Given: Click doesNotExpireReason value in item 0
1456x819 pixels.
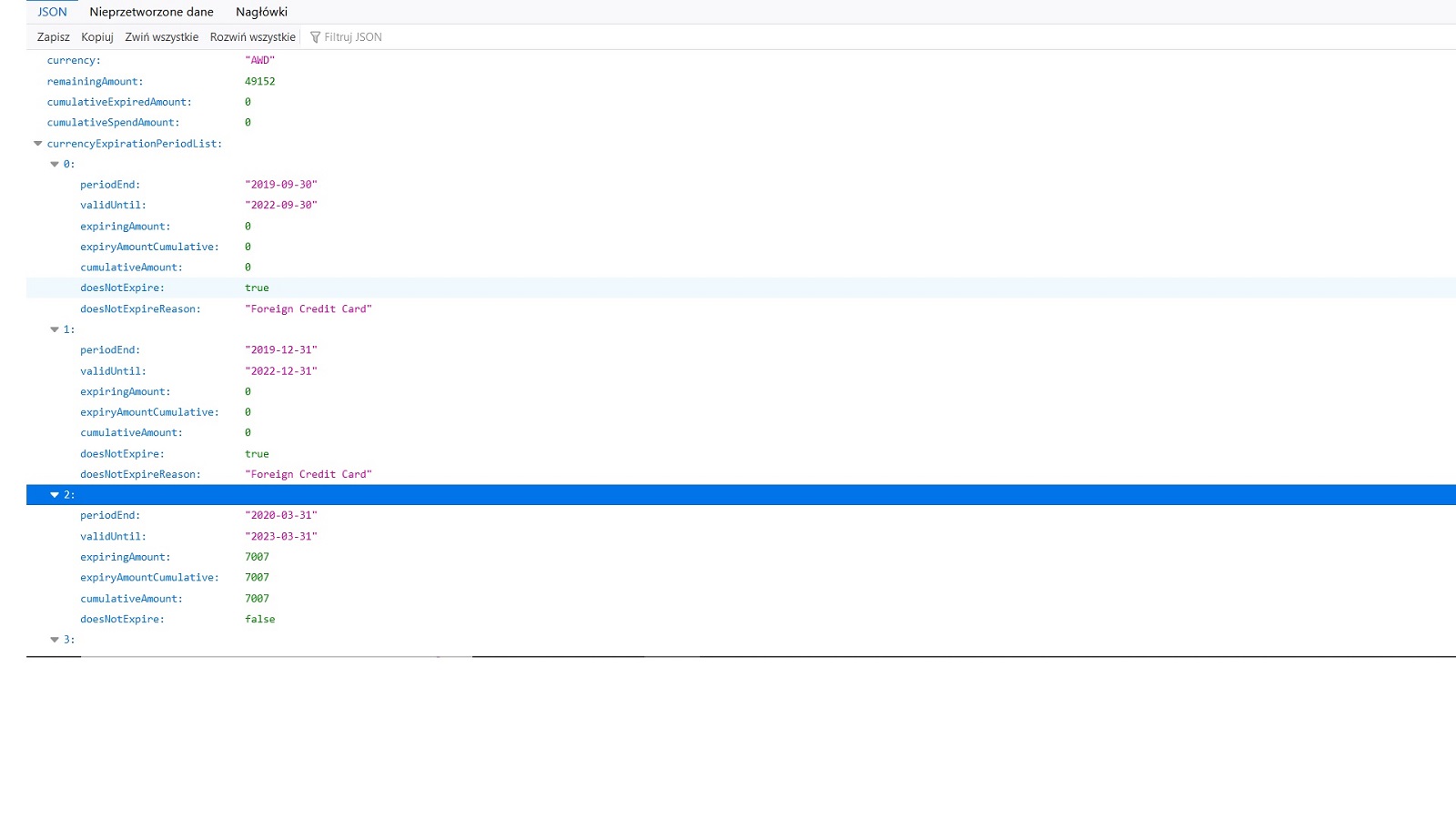Looking at the screenshot, I should point(308,309).
